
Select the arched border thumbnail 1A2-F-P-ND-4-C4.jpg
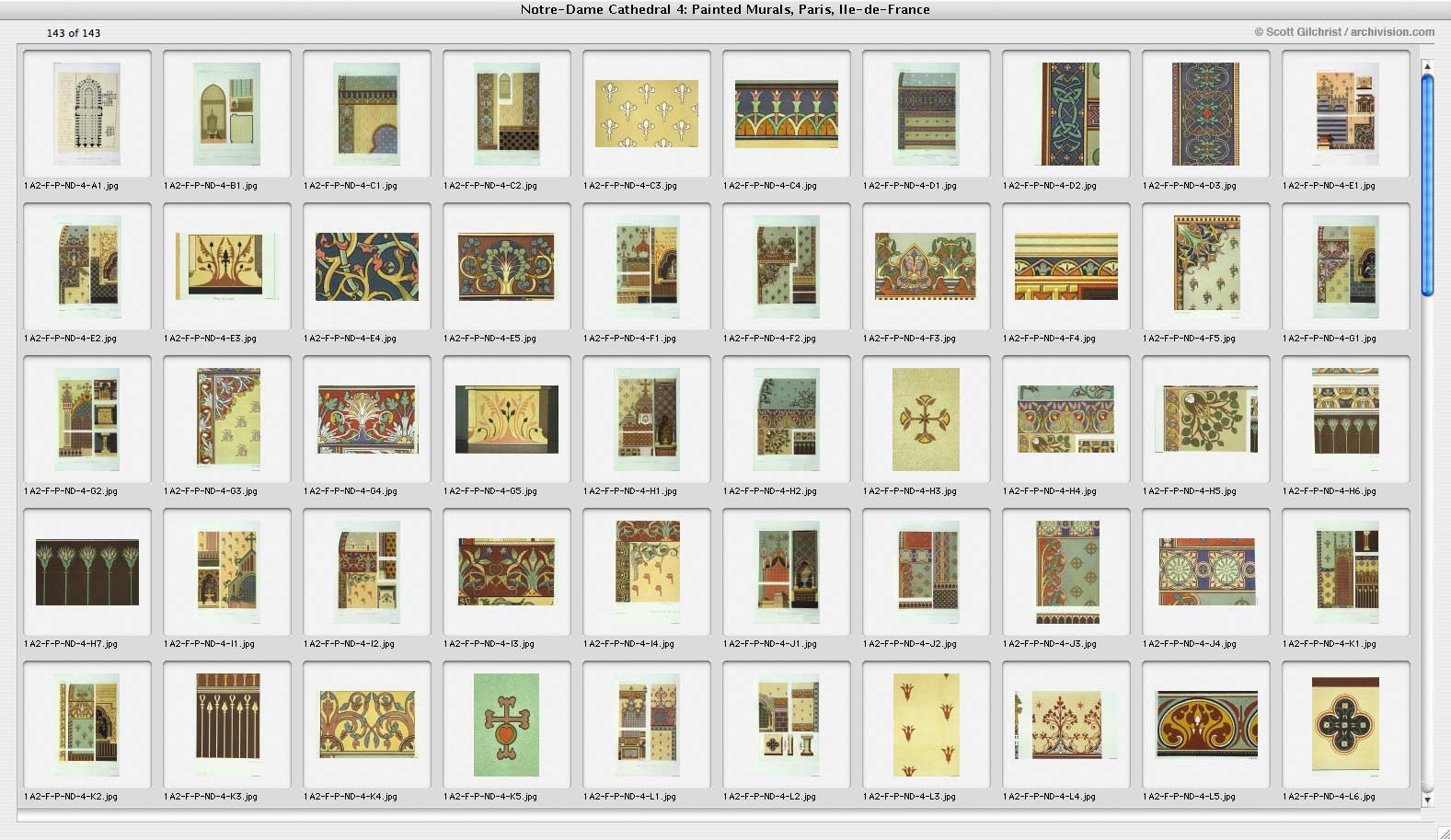point(787,113)
